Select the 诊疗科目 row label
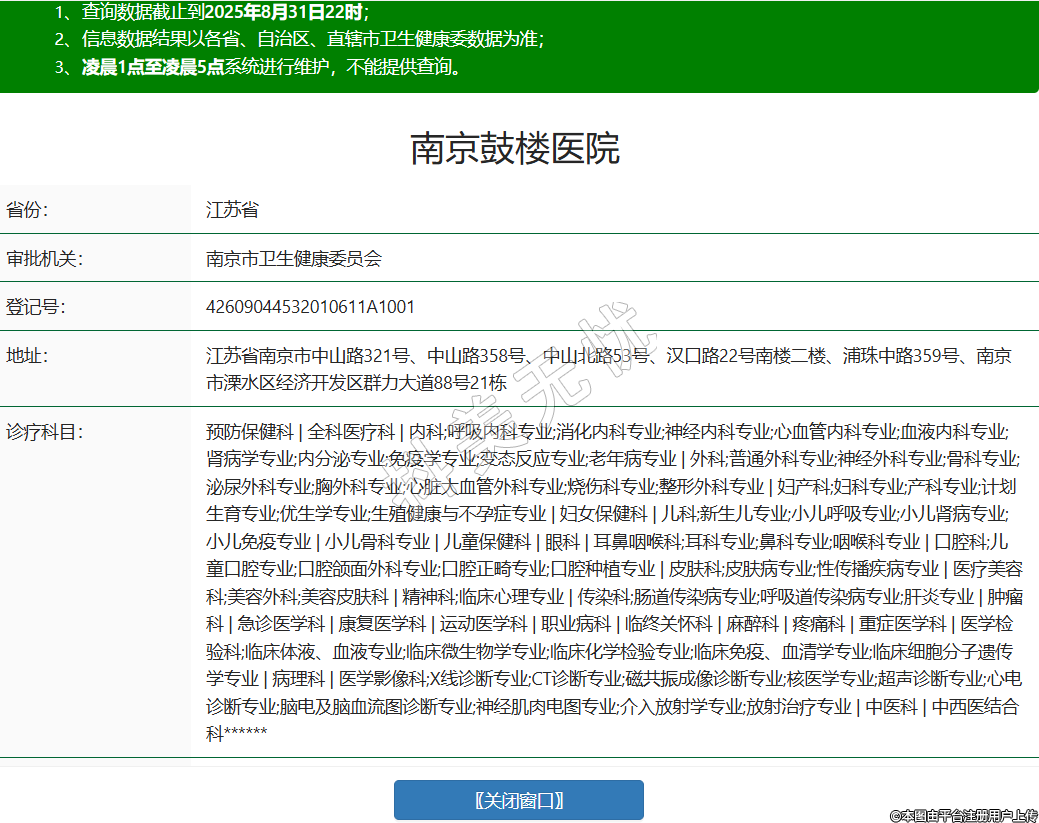The height and width of the screenshot is (823, 1039). coord(45,432)
